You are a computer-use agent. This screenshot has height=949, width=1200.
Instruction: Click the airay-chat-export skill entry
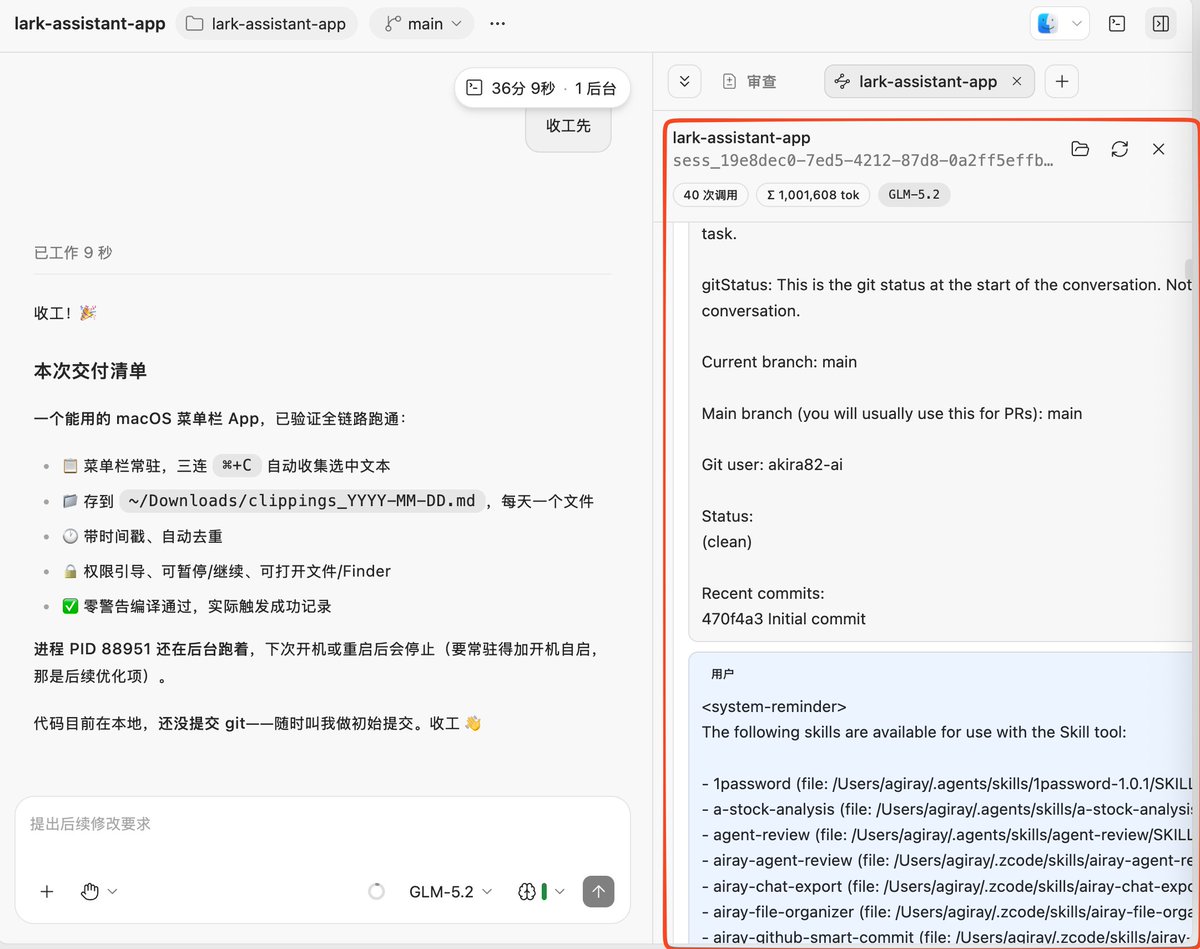pos(947,886)
